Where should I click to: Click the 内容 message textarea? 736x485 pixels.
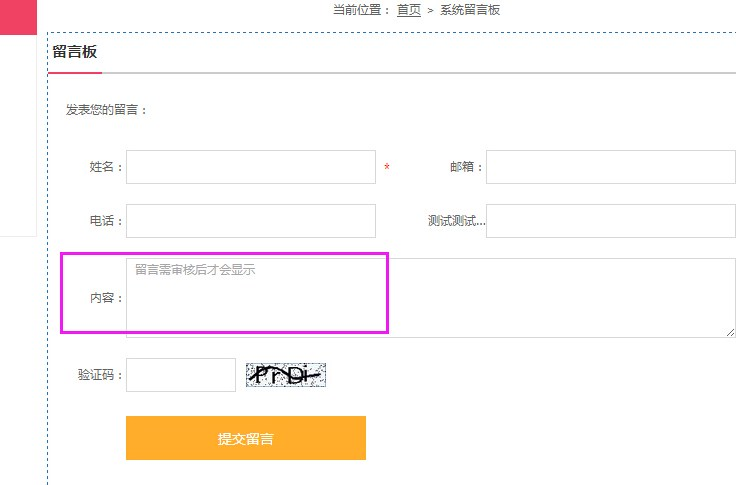pyautogui.click(x=430, y=298)
